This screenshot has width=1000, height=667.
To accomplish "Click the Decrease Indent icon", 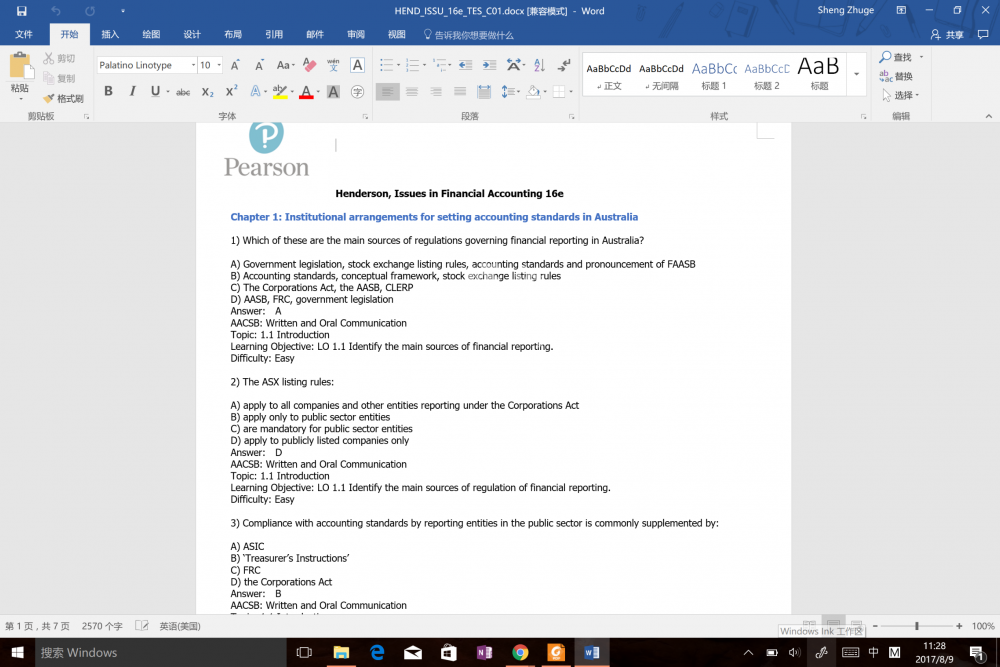I will [464, 65].
